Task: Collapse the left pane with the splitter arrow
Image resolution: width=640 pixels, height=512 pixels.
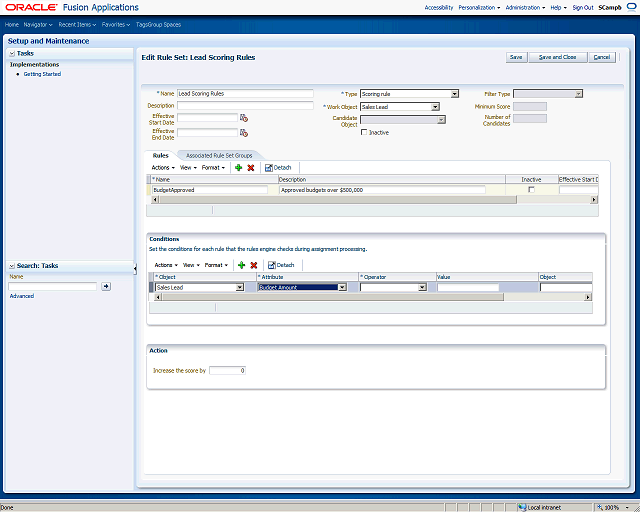Action: (135, 269)
